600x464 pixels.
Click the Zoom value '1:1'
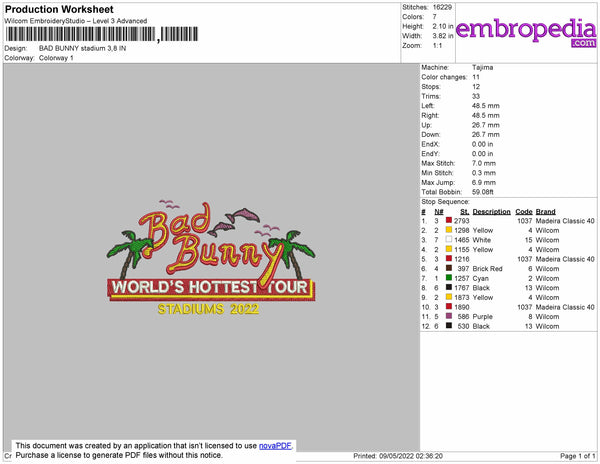click(x=437, y=46)
